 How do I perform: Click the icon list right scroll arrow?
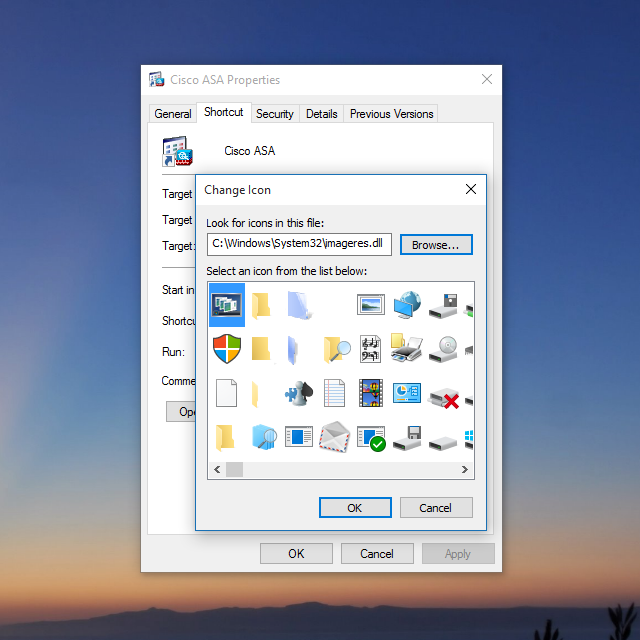pyautogui.click(x=464, y=469)
